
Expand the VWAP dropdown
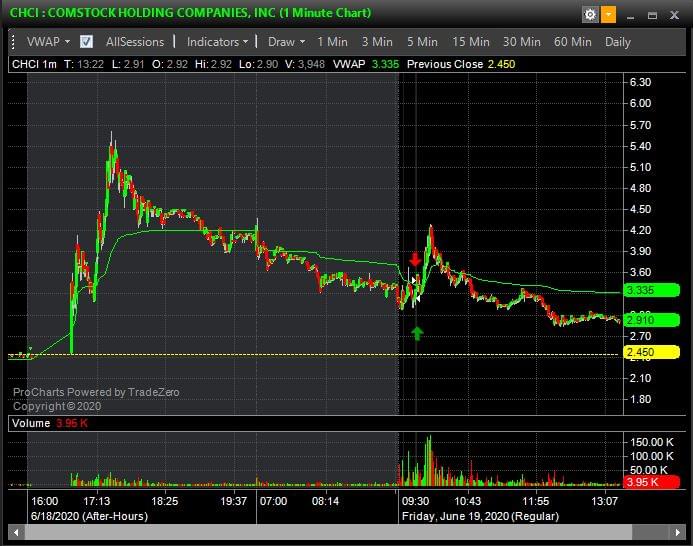[x=48, y=42]
